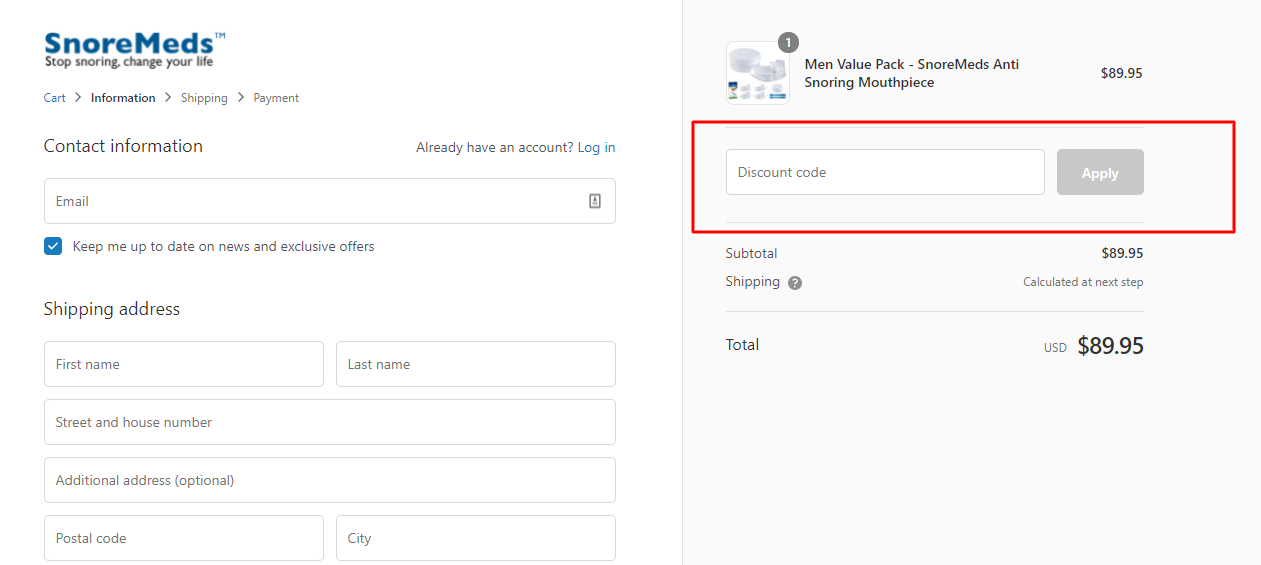Go back to Cart breadcrumb
The image size is (1261, 565).
[55, 98]
